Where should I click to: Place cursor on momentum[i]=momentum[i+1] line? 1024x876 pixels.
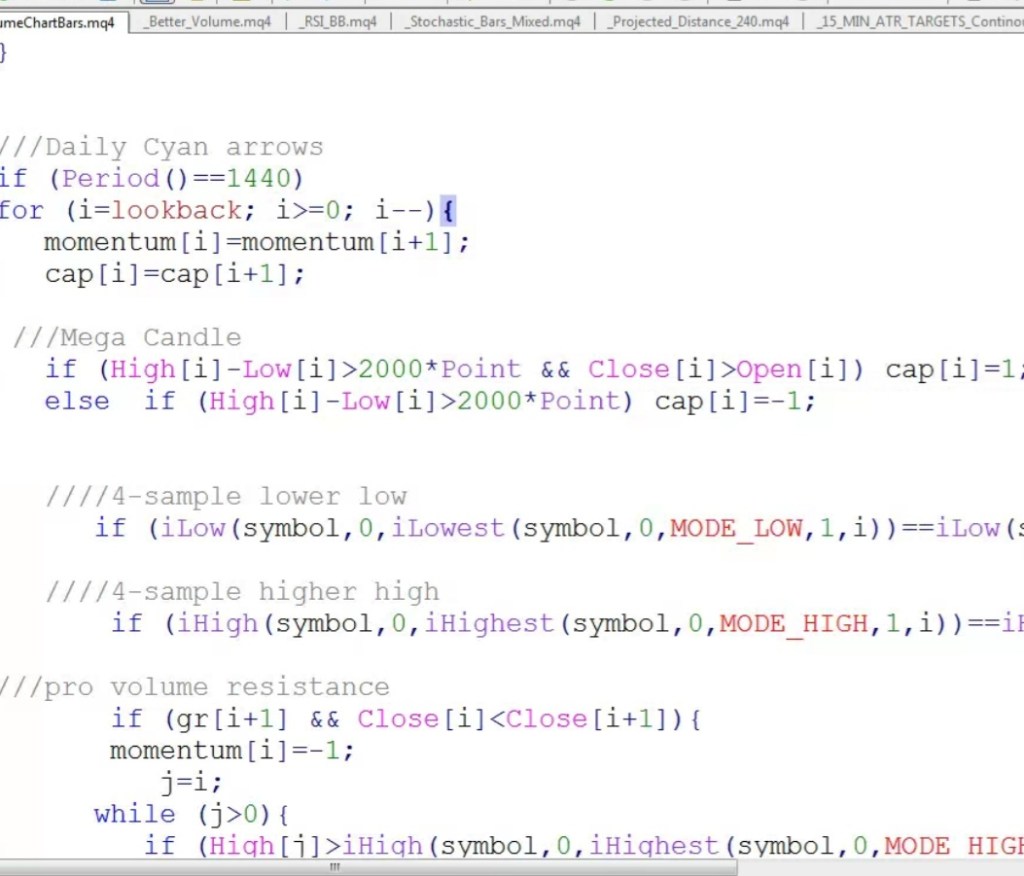coord(256,242)
